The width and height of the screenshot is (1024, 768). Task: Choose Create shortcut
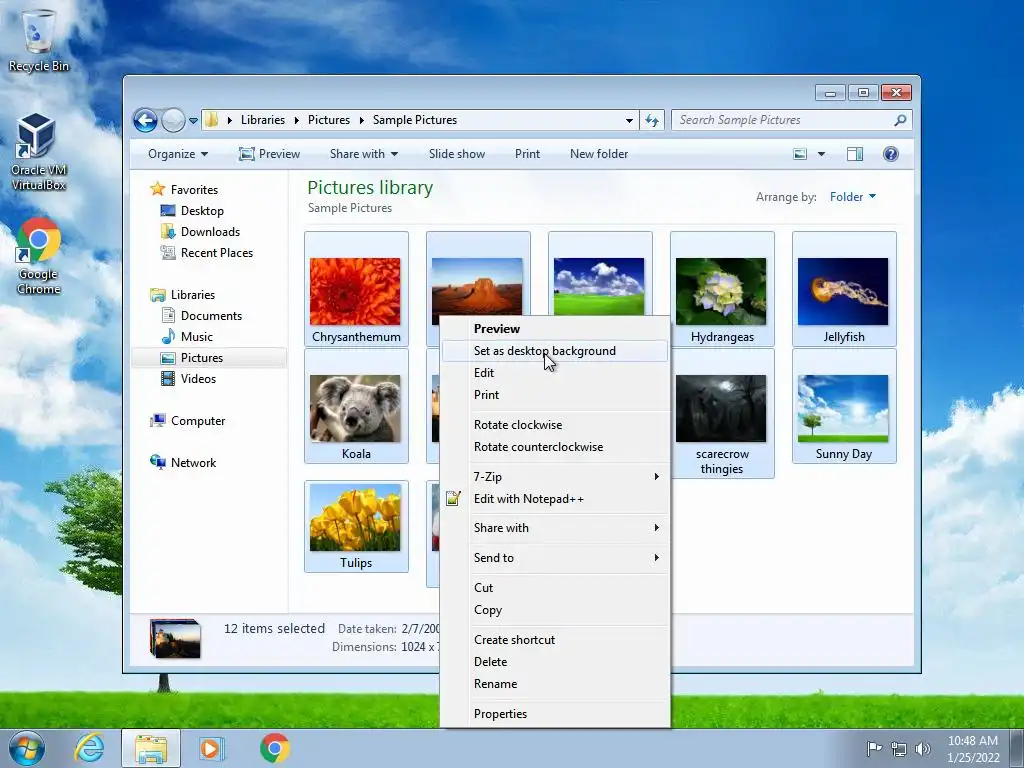(x=556, y=640)
